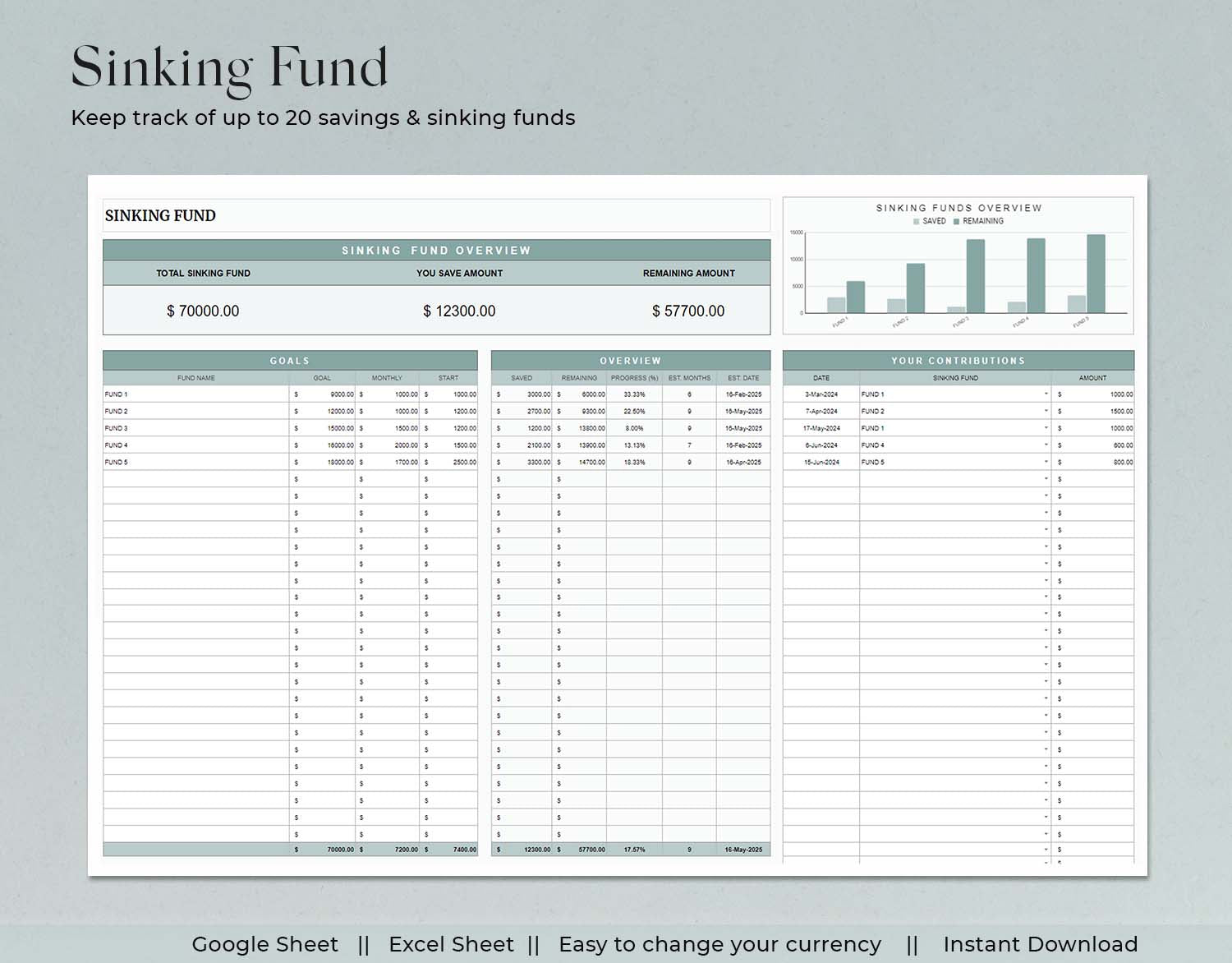Viewport: 1232px width, 963px height.
Task: Select the you save amount $ 12300.00
Action: [x=459, y=311]
